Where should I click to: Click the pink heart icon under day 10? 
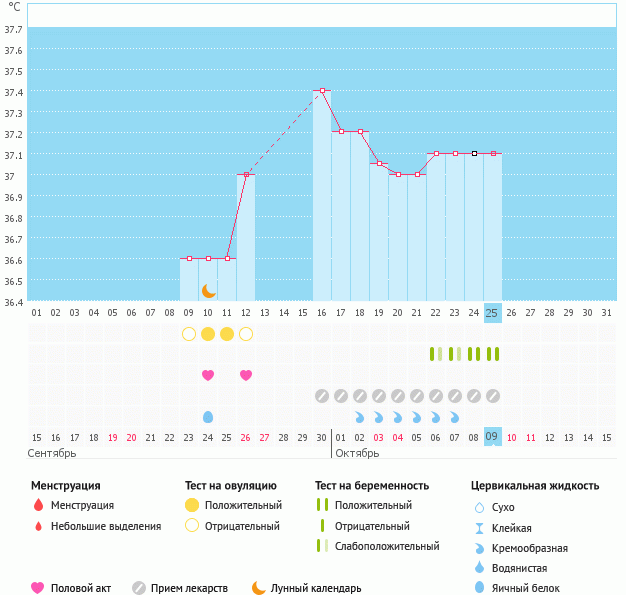[x=208, y=375]
